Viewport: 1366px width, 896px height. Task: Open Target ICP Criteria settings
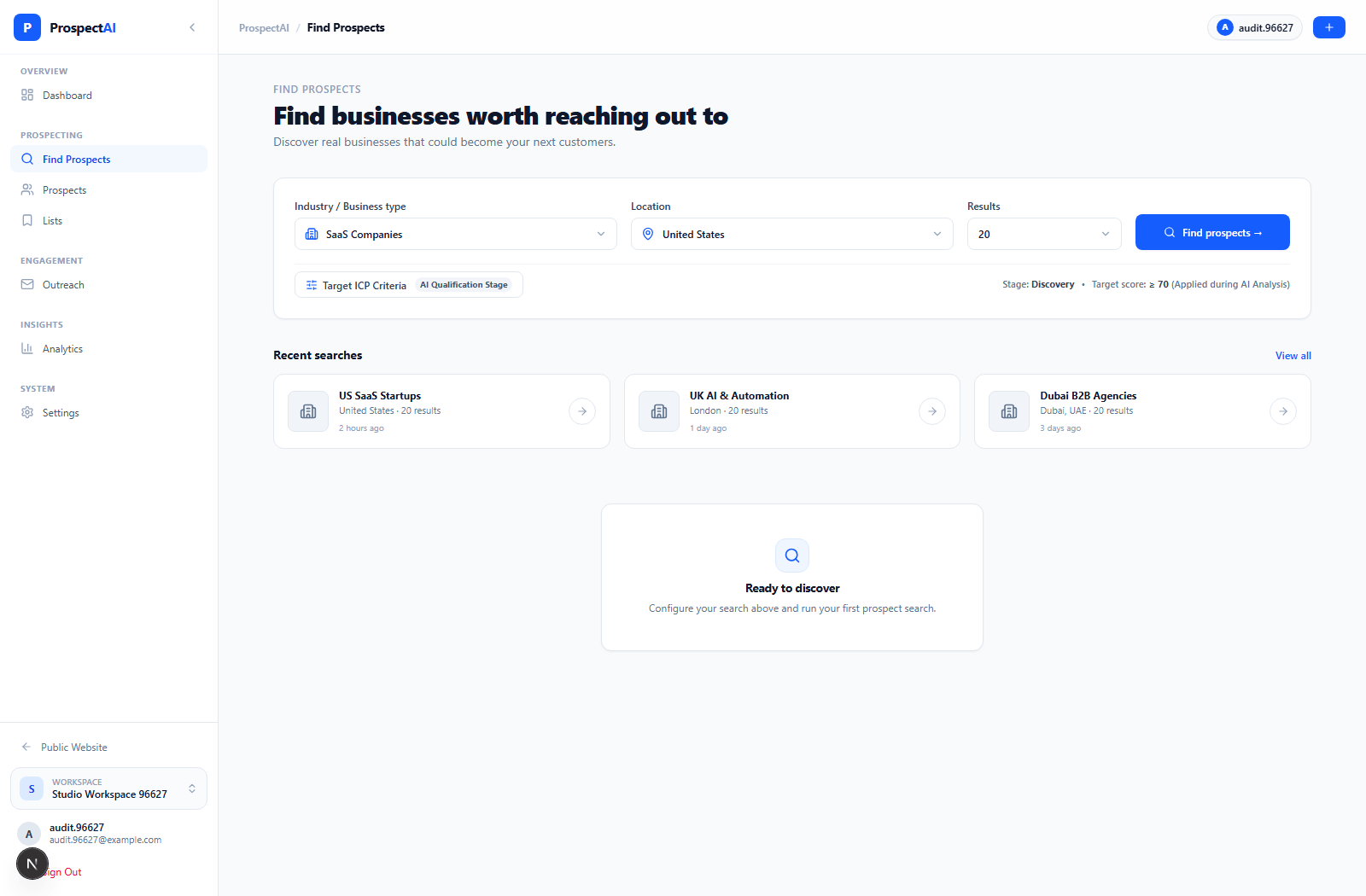409,285
